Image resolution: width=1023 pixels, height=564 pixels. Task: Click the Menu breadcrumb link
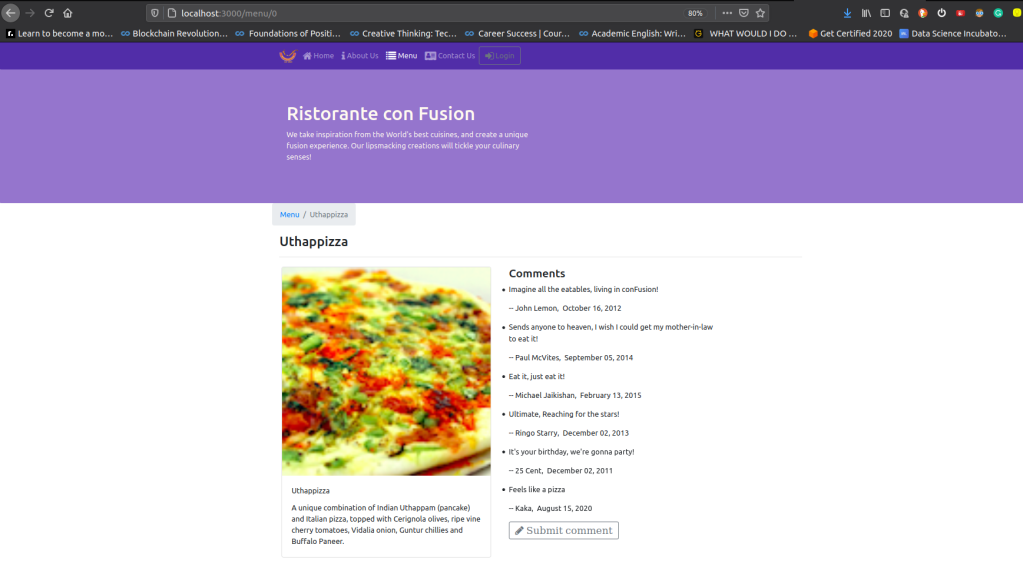coord(289,215)
